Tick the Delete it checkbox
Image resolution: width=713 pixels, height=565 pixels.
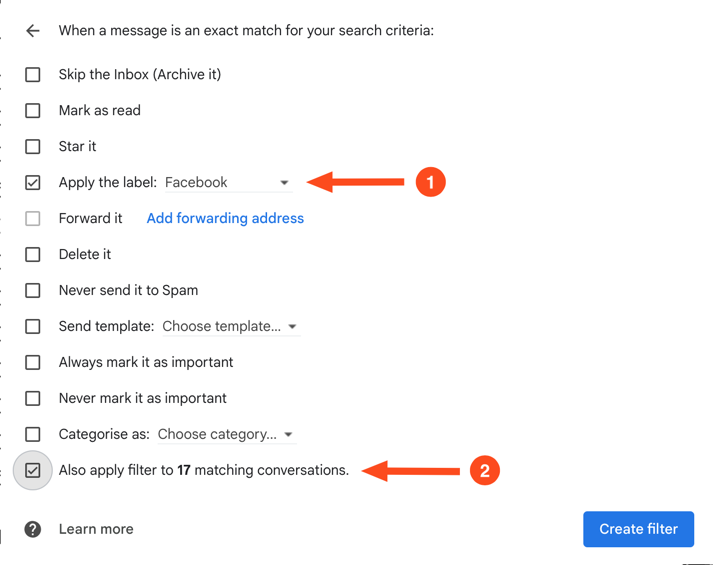point(33,255)
